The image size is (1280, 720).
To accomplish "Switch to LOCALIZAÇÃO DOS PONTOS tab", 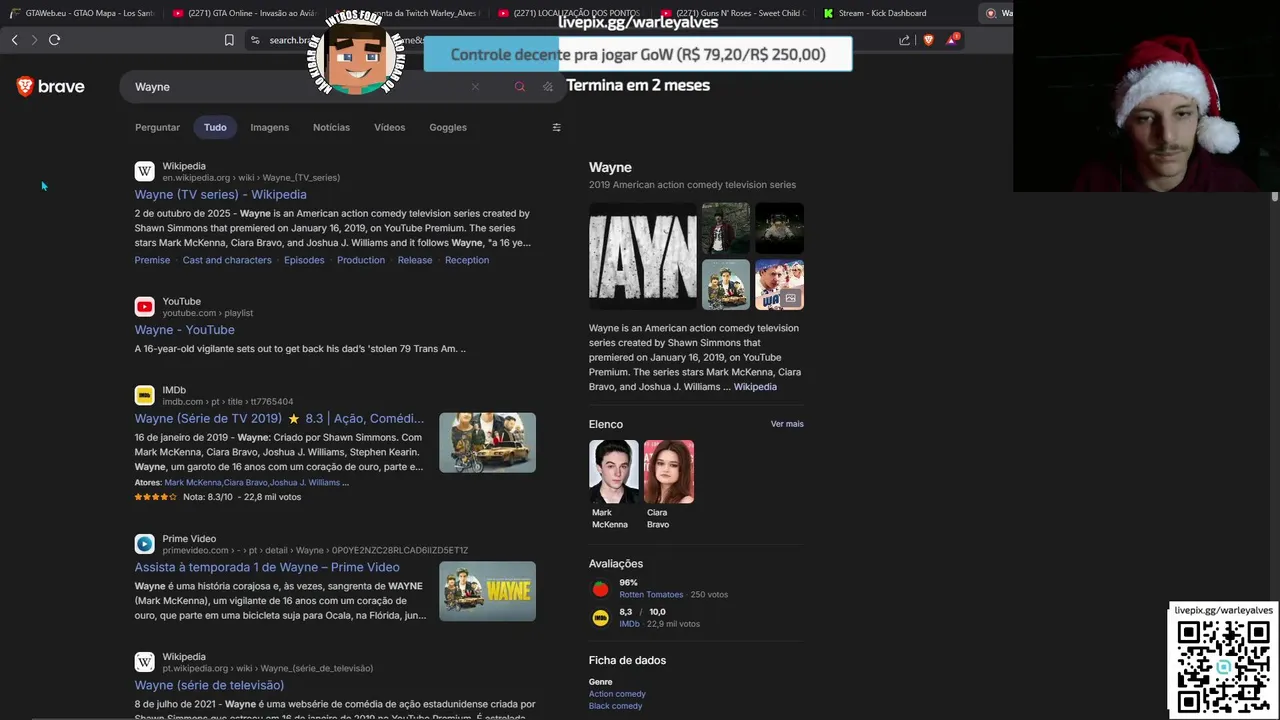I will click(x=570, y=13).
